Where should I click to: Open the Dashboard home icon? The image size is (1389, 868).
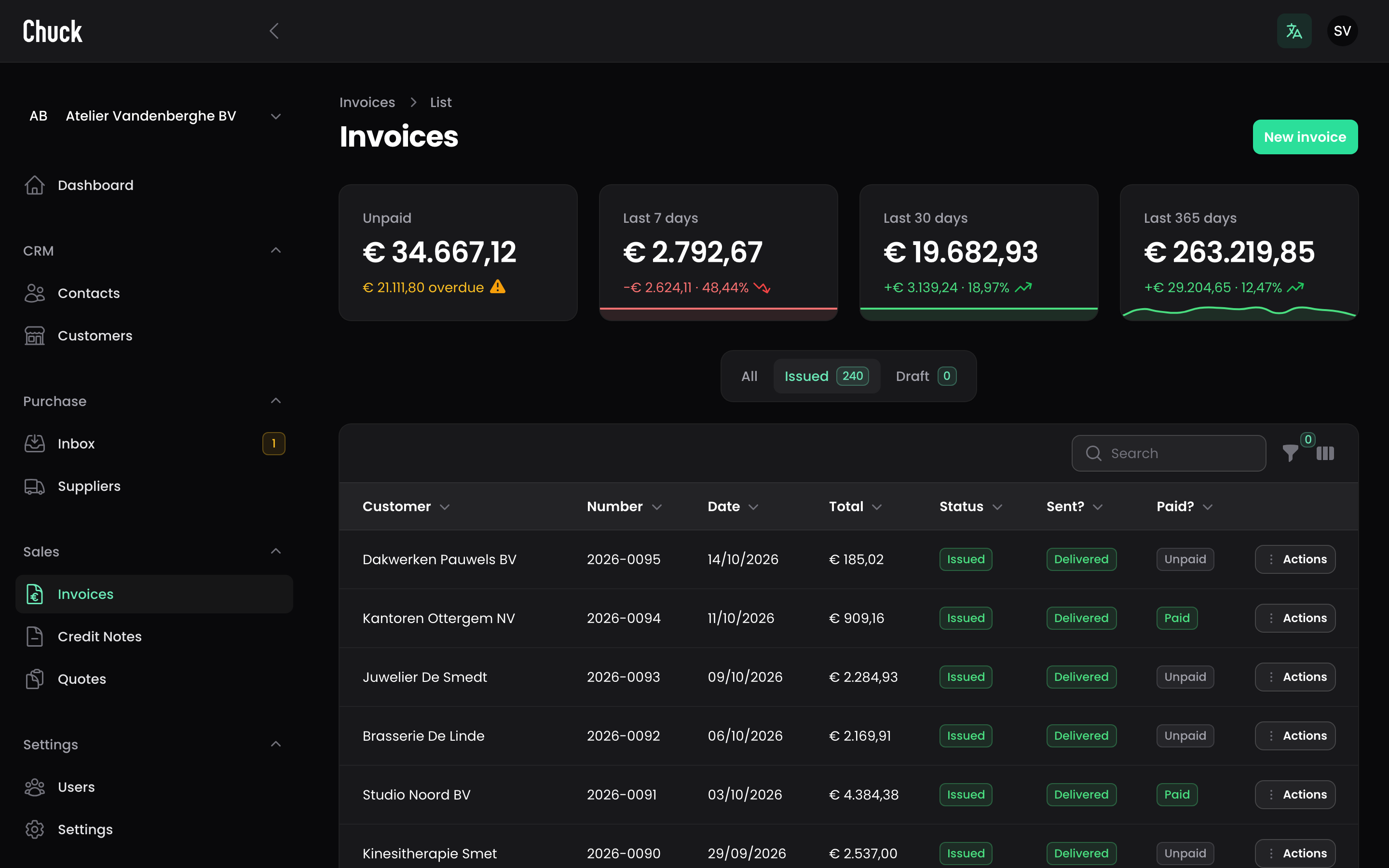pos(34,185)
